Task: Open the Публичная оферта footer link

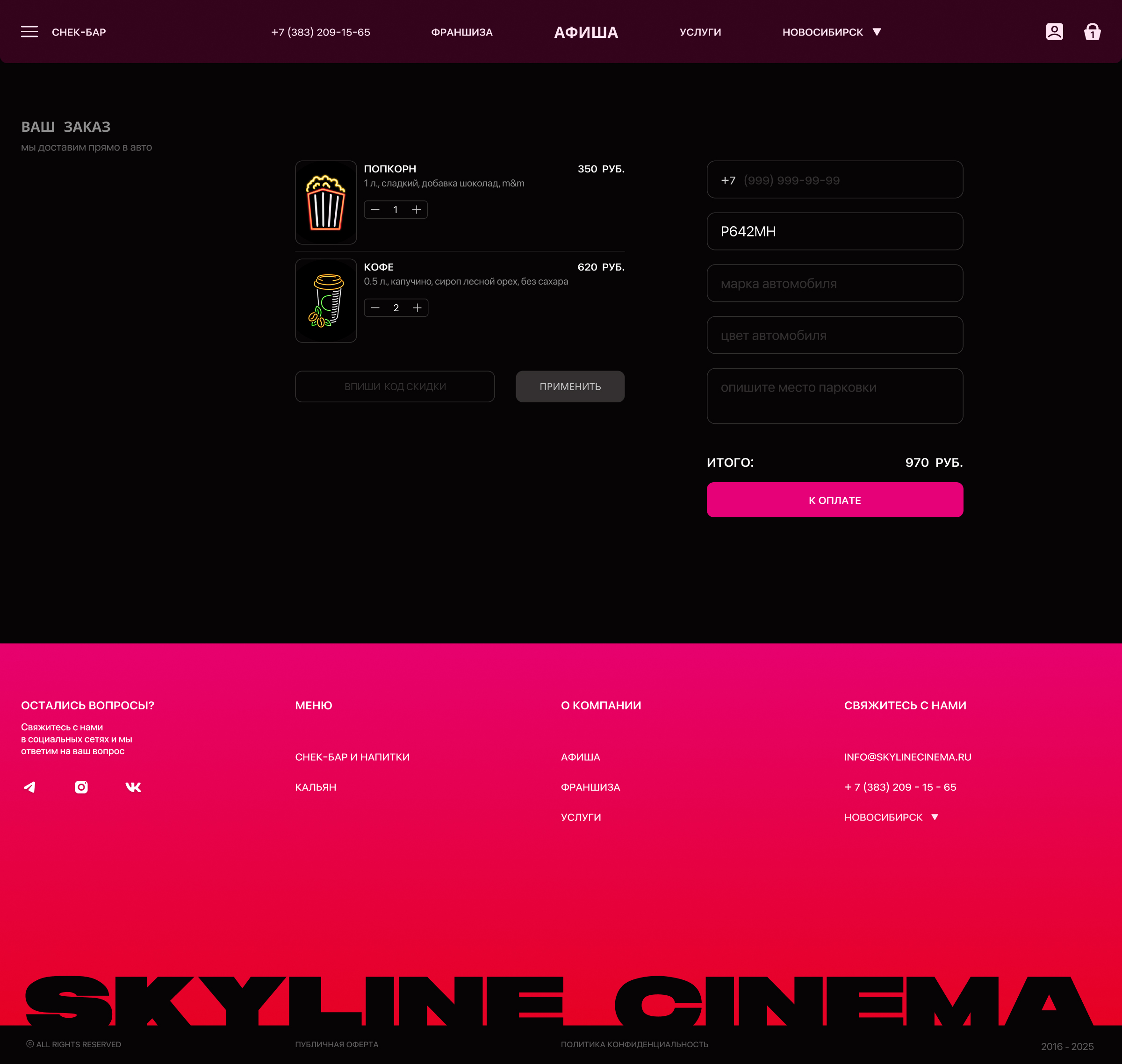Action: (337, 1044)
